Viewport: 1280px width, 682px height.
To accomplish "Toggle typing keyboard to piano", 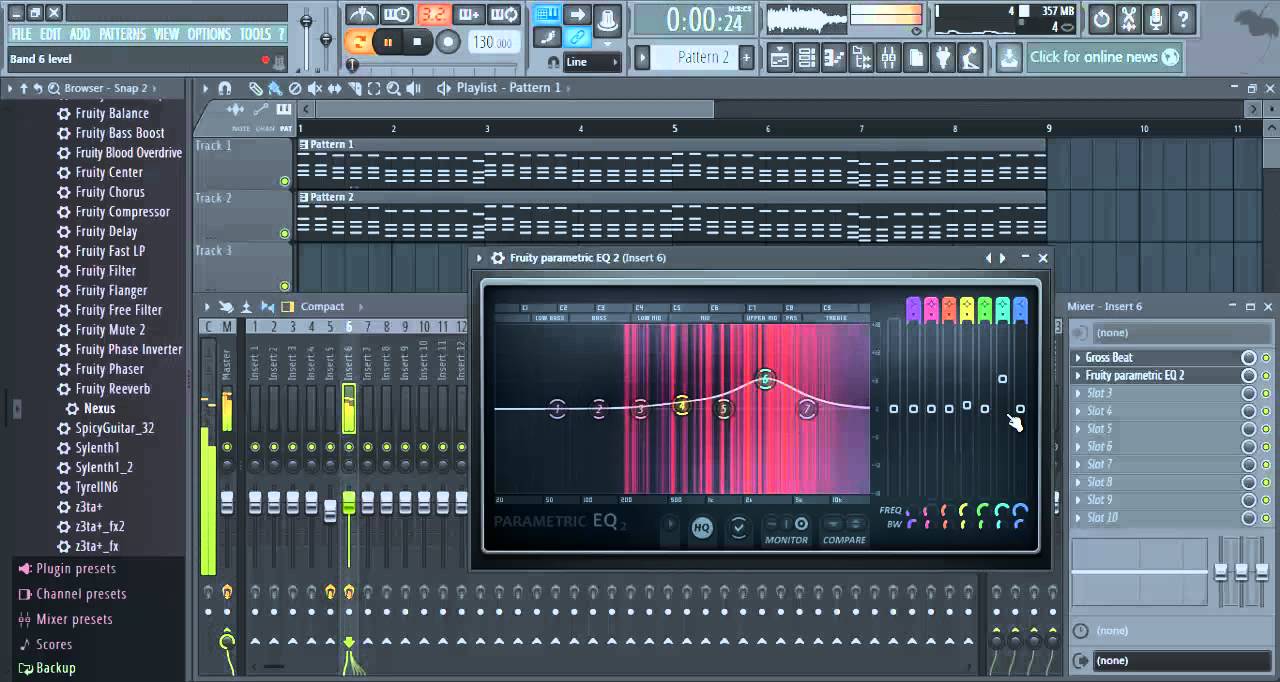I will click(x=546, y=14).
